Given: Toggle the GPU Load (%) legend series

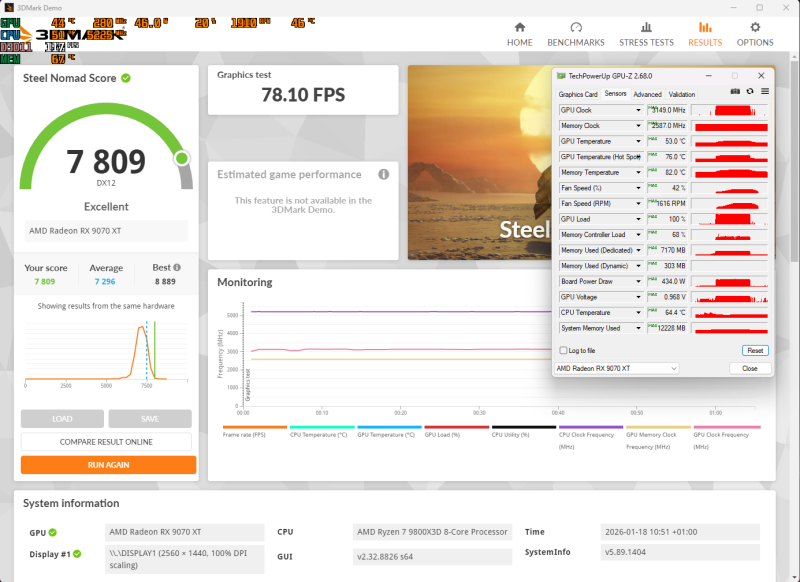Looking at the screenshot, I should tap(457, 432).
